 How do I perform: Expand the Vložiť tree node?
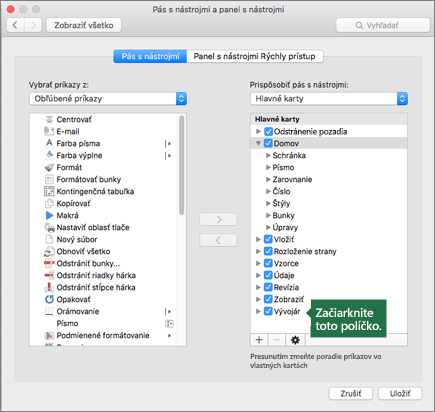click(258, 239)
